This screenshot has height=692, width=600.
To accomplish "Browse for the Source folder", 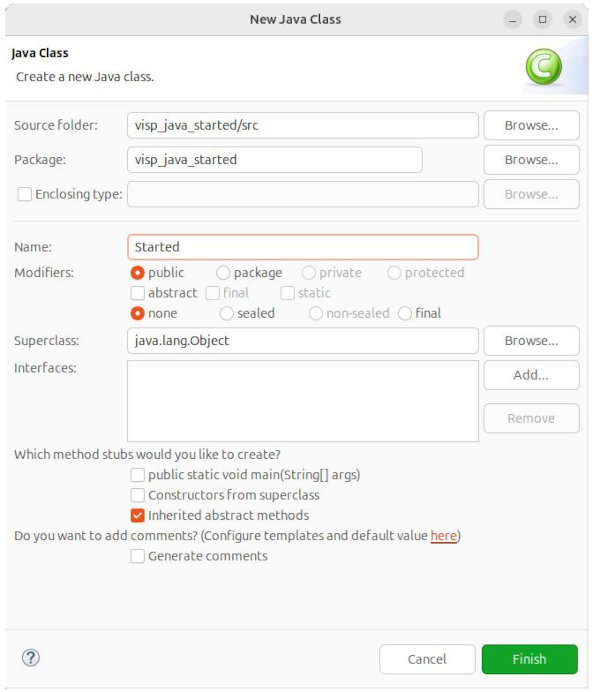I will (x=531, y=126).
